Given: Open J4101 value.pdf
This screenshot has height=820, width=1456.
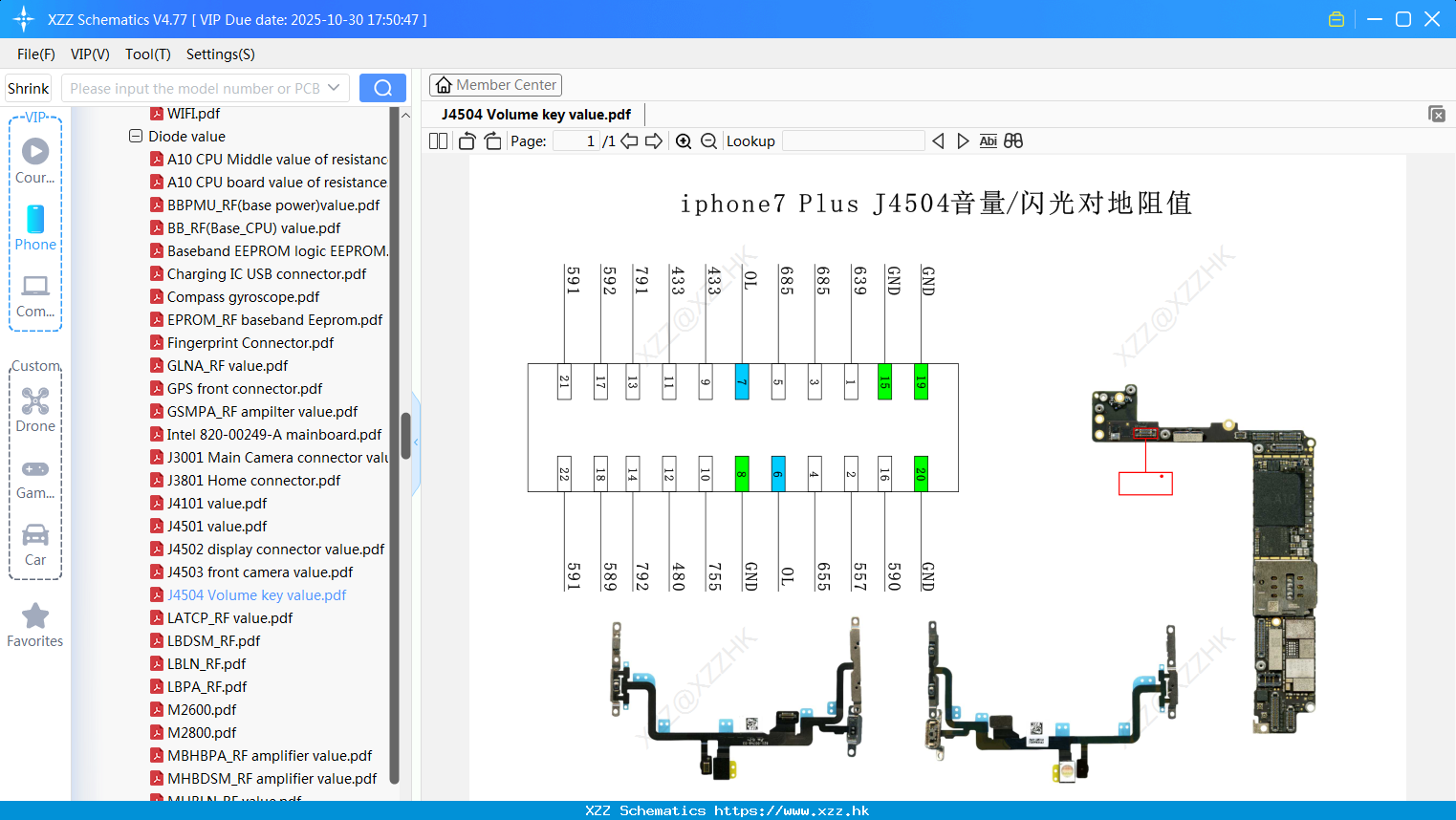Looking at the screenshot, I should tap(209, 504).
